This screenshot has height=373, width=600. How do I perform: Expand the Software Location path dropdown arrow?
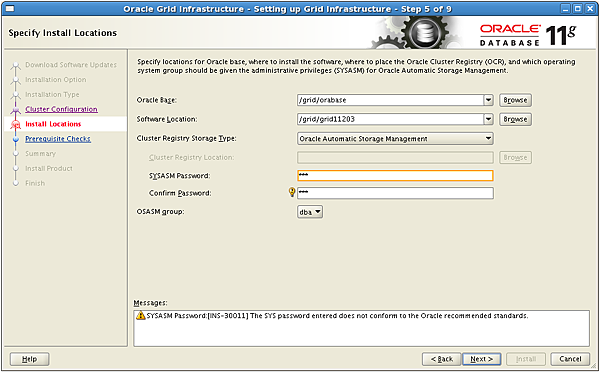point(488,119)
